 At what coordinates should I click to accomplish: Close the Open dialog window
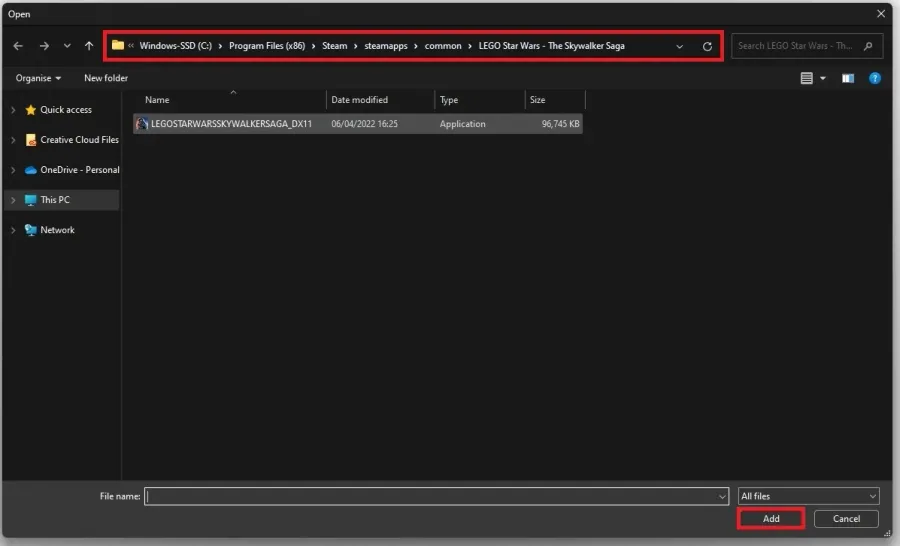click(x=881, y=14)
